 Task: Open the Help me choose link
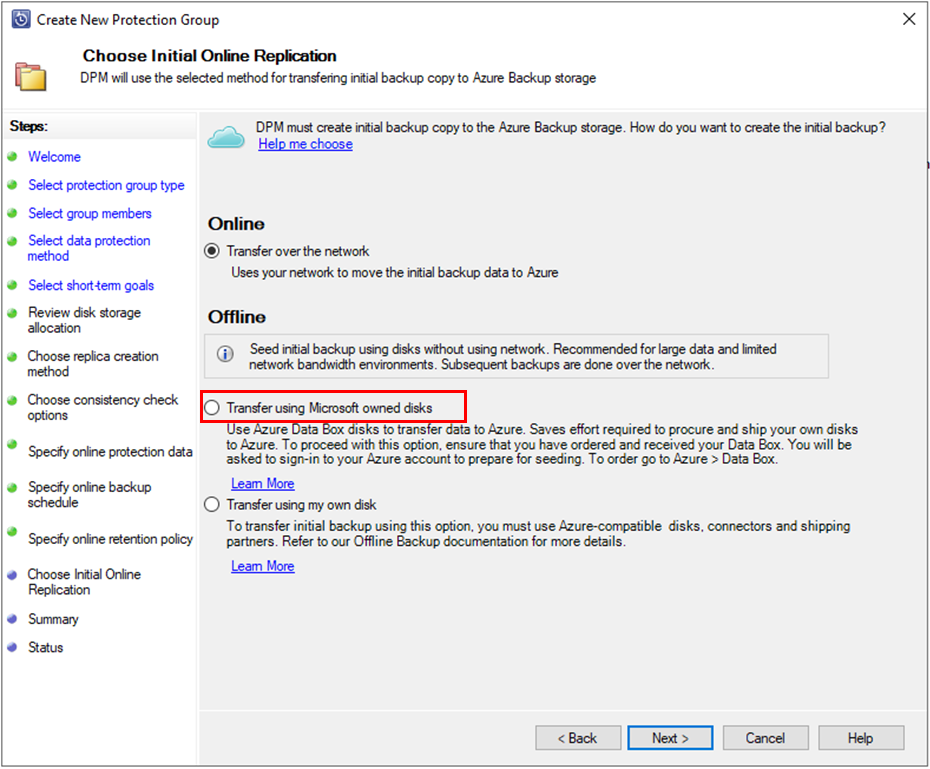[x=305, y=144]
